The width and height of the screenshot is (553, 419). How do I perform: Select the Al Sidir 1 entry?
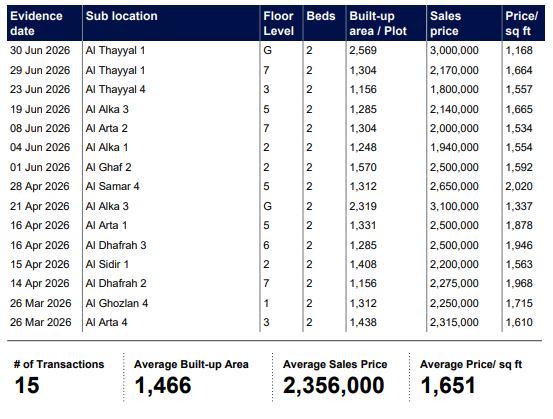click(107, 264)
